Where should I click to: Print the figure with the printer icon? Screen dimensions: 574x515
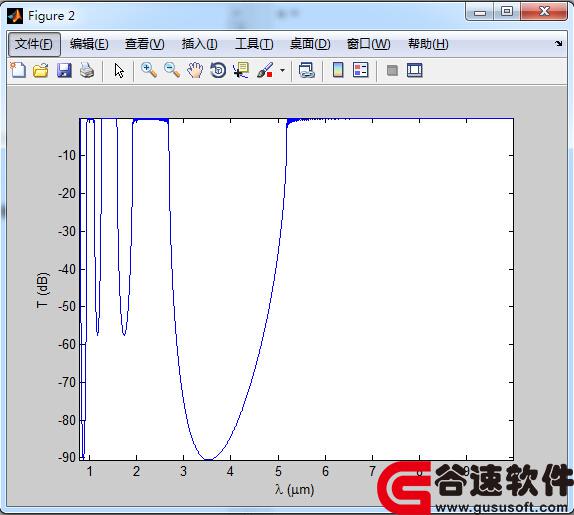click(x=87, y=70)
